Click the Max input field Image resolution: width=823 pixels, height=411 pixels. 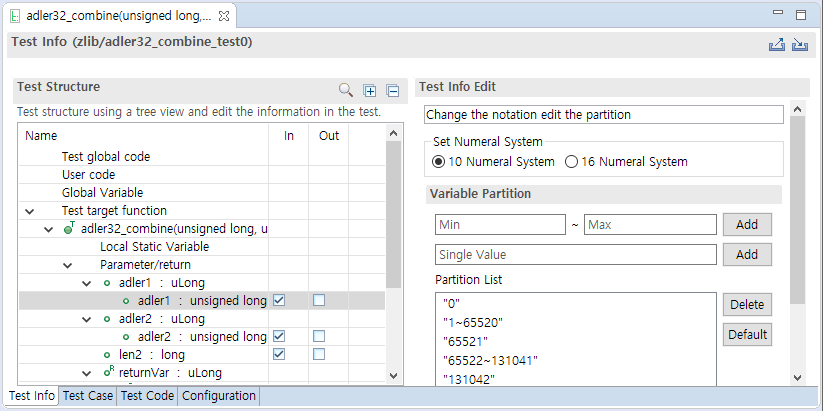(x=650, y=225)
